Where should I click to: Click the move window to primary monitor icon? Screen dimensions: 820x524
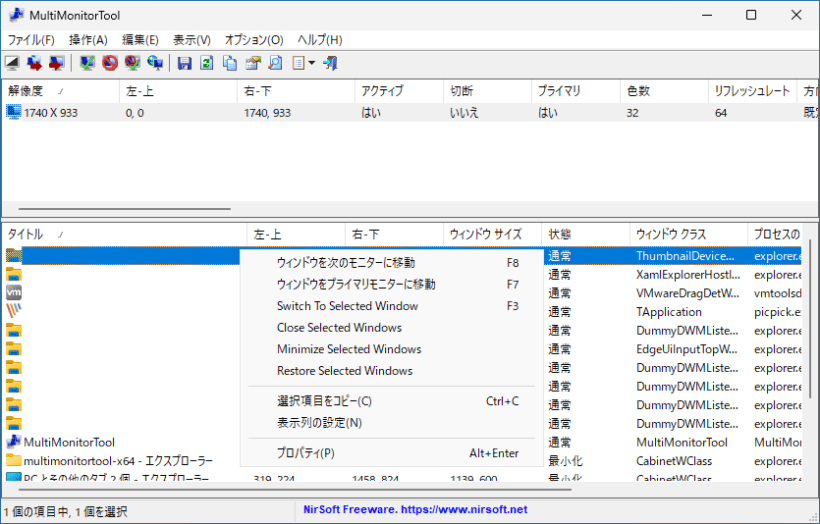pyautogui.click(x=56, y=63)
